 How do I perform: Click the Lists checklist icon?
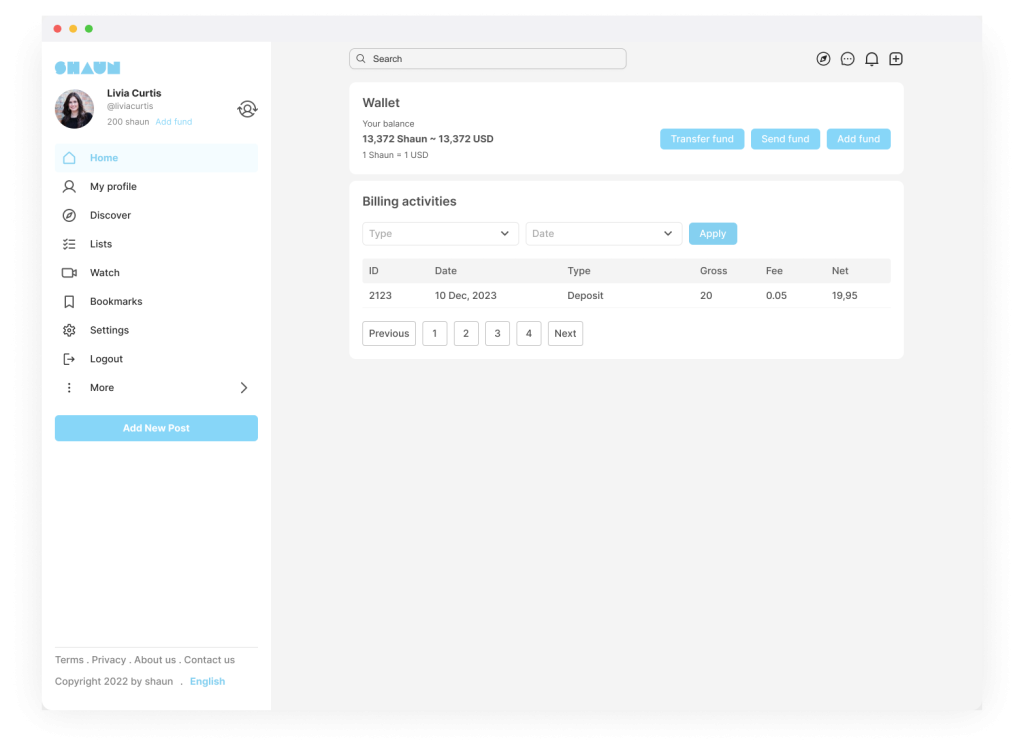click(69, 244)
